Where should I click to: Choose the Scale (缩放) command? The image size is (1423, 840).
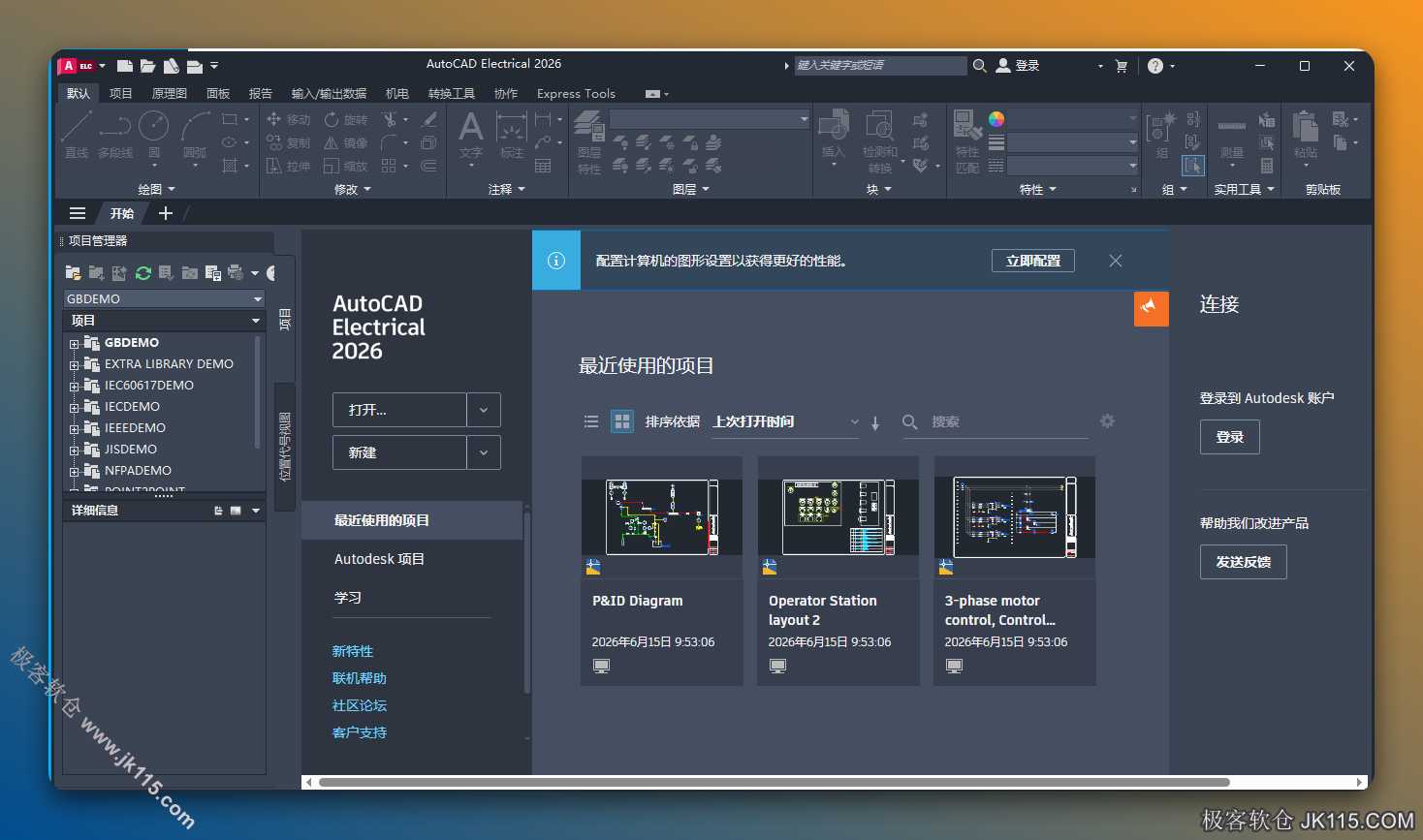point(346,166)
